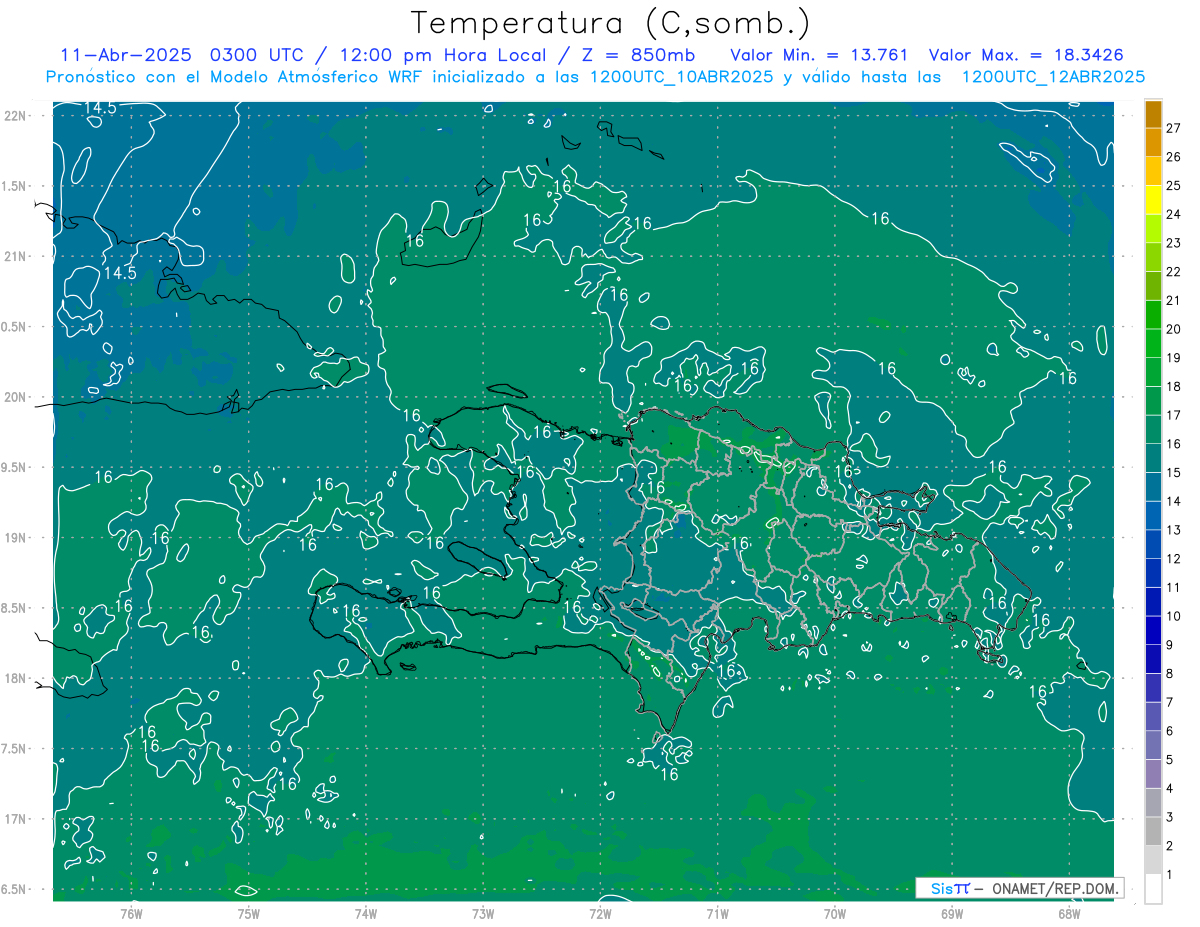Click the "69W" longitude axis label
1200x927 pixels.
pyautogui.click(x=952, y=913)
